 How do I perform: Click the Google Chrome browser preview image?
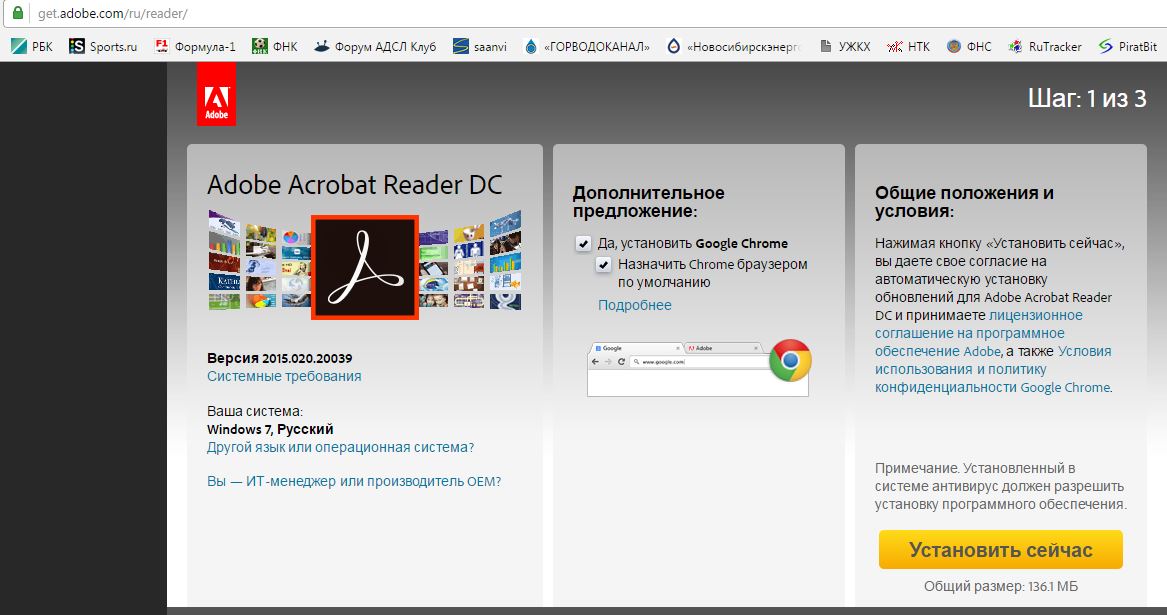click(x=699, y=368)
